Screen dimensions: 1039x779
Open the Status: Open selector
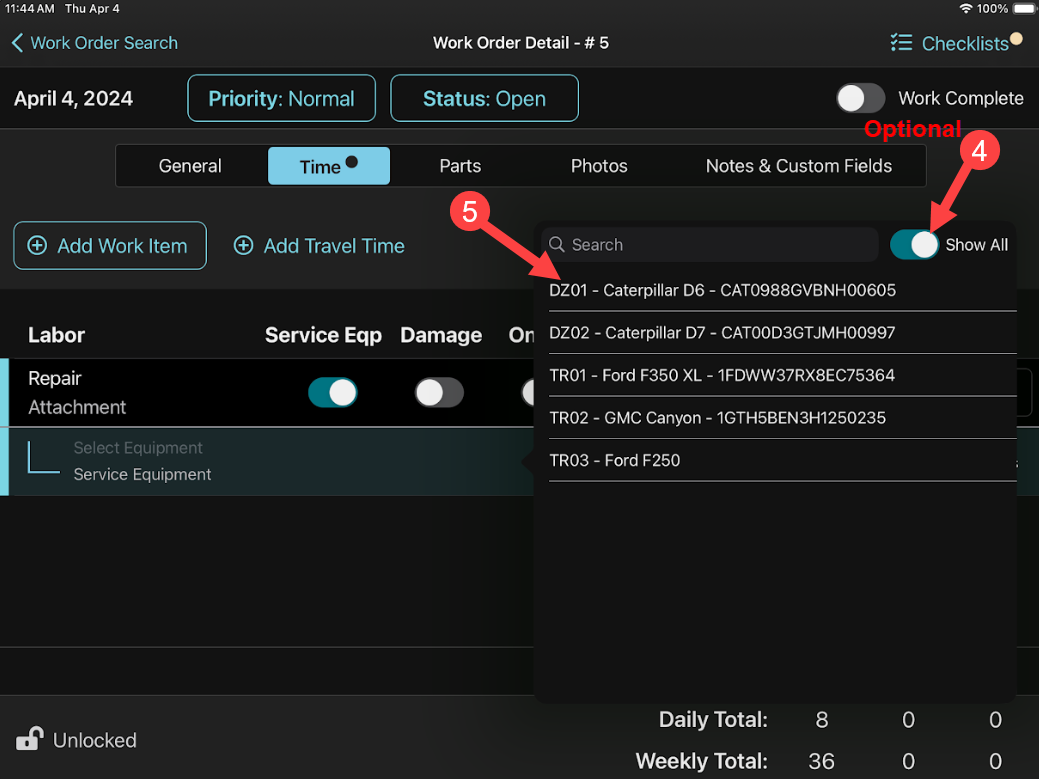click(x=484, y=99)
